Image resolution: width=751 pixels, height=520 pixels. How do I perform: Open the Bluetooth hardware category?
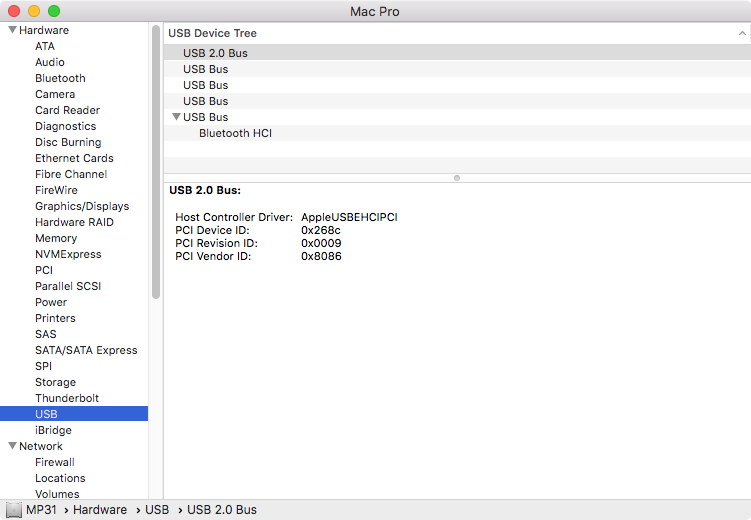click(x=60, y=78)
